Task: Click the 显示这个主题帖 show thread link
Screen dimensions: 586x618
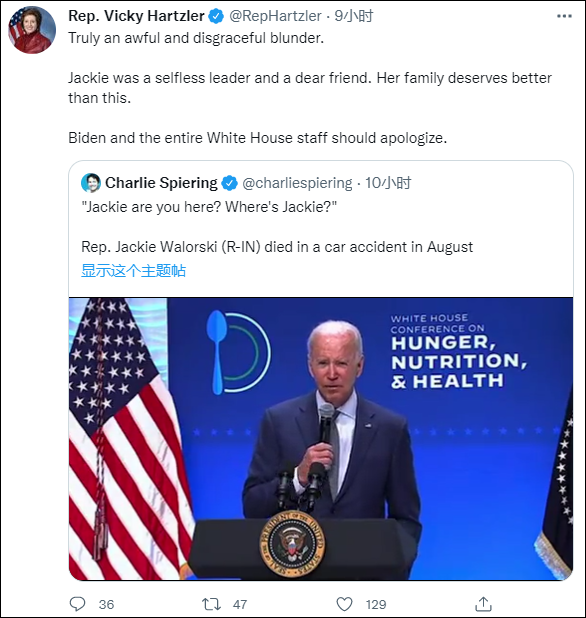Action: [133, 271]
